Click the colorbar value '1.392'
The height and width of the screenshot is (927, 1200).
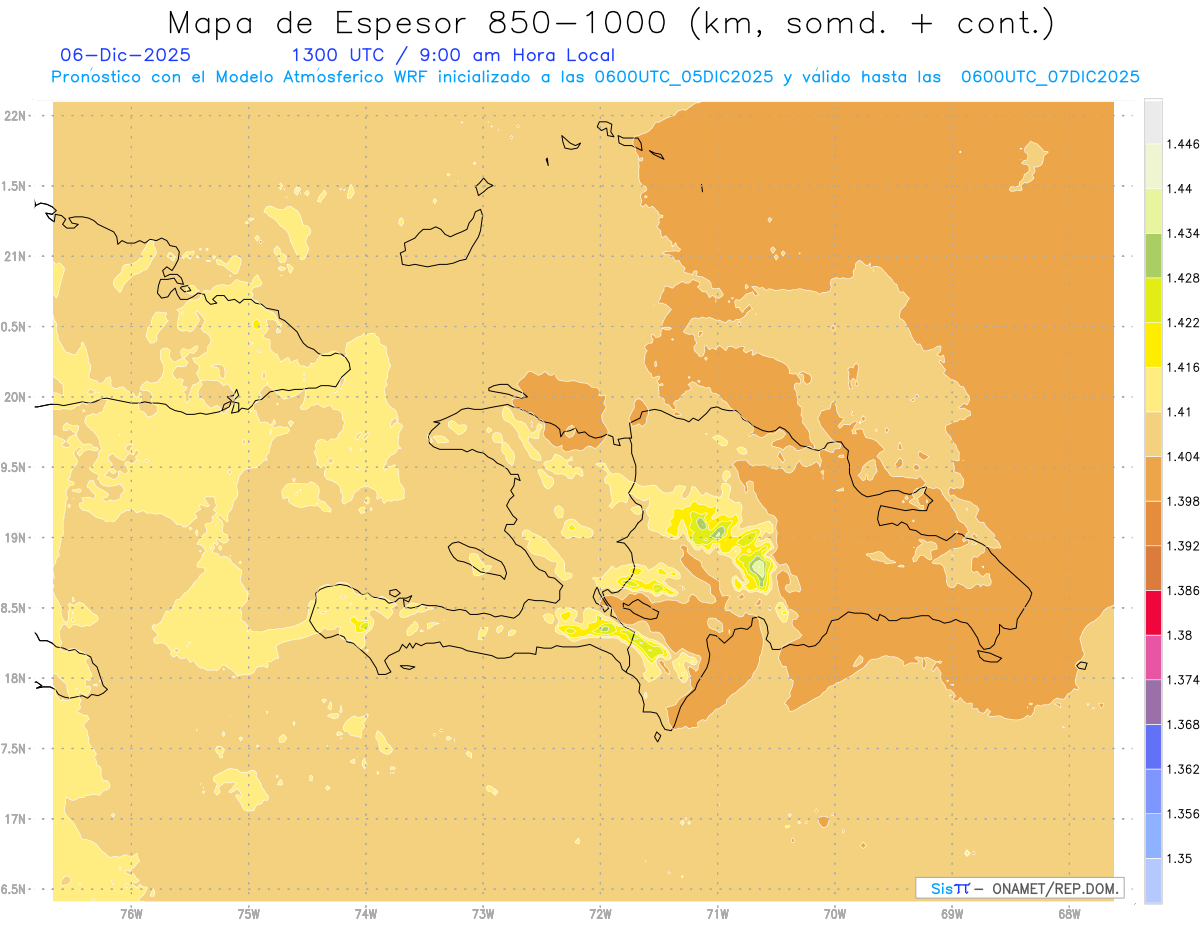[x=1183, y=546]
